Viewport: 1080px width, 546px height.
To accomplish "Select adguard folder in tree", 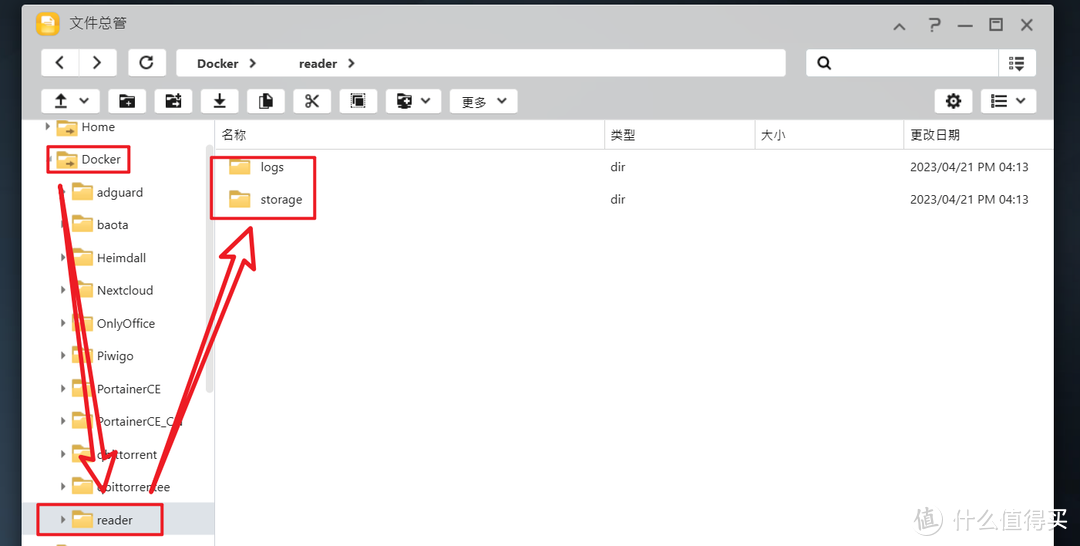I will coord(120,192).
